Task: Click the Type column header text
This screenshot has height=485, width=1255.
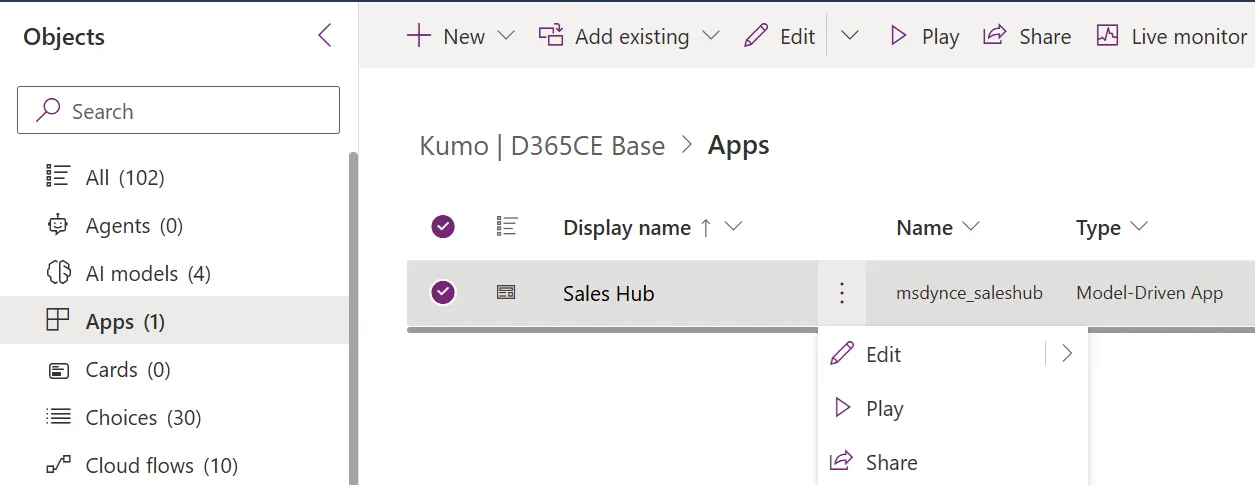Action: [1098, 227]
